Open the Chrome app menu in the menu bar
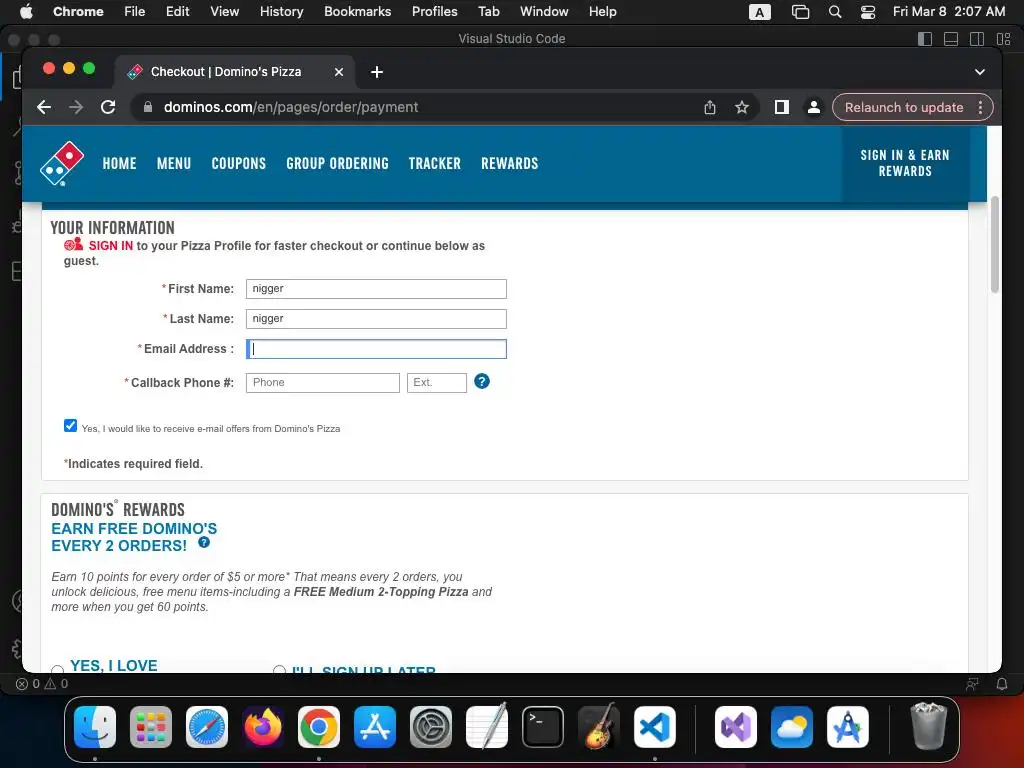This screenshot has height=768, width=1024. (x=78, y=12)
